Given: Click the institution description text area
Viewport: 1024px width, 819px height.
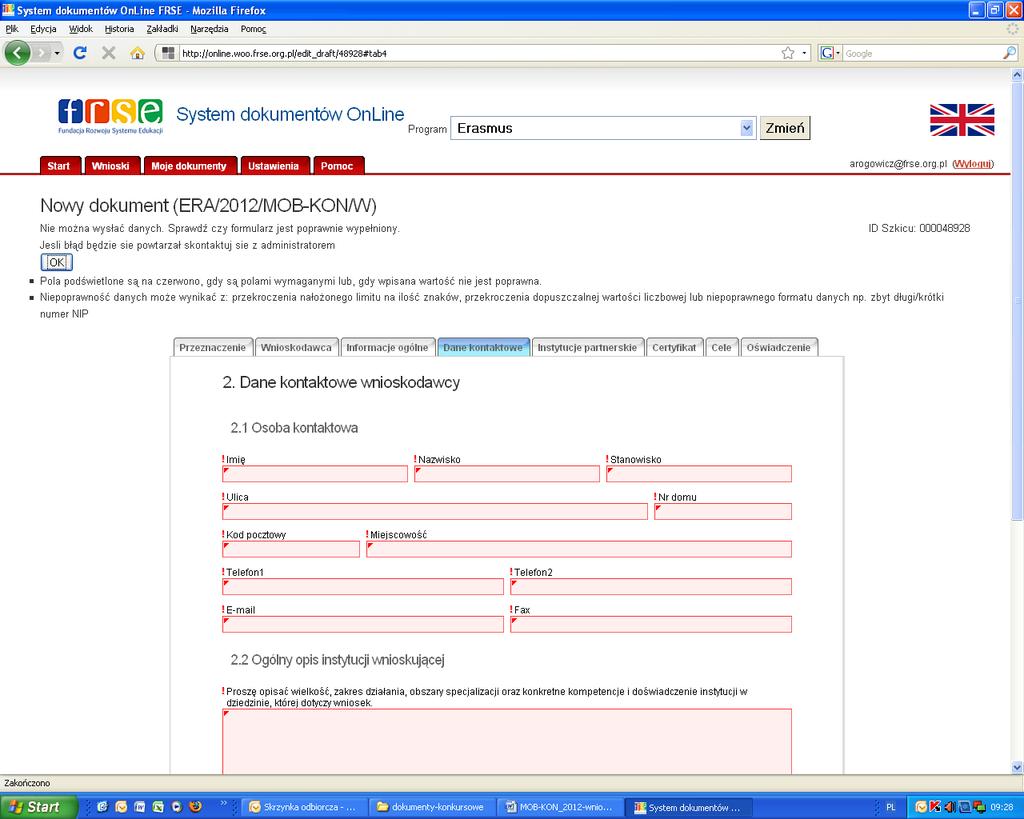Looking at the screenshot, I should click(x=507, y=742).
